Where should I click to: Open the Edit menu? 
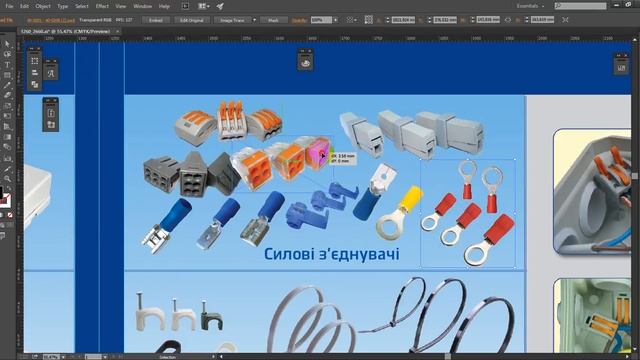coord(24,6)
